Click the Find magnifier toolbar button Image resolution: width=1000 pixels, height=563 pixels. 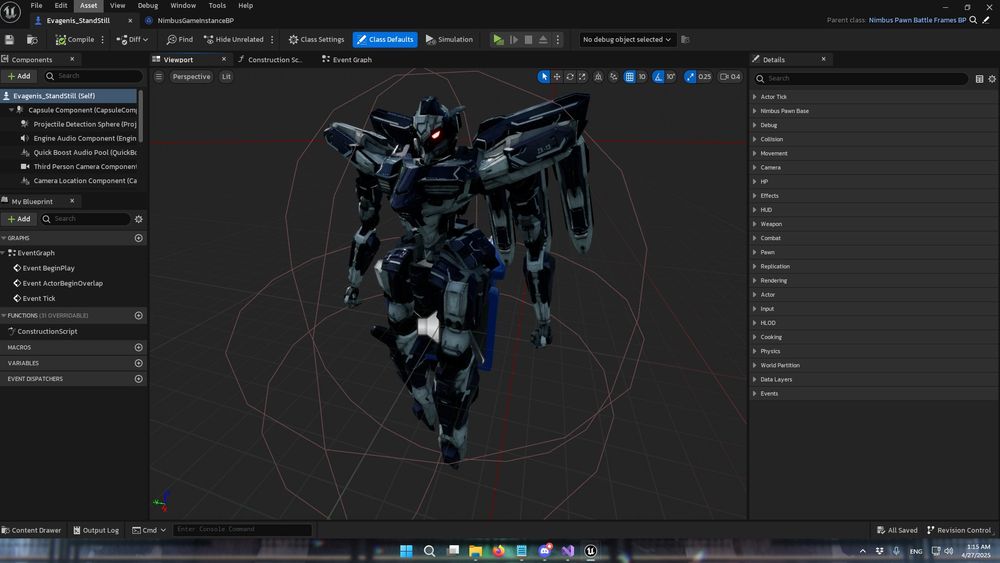(x=180, y=40)
